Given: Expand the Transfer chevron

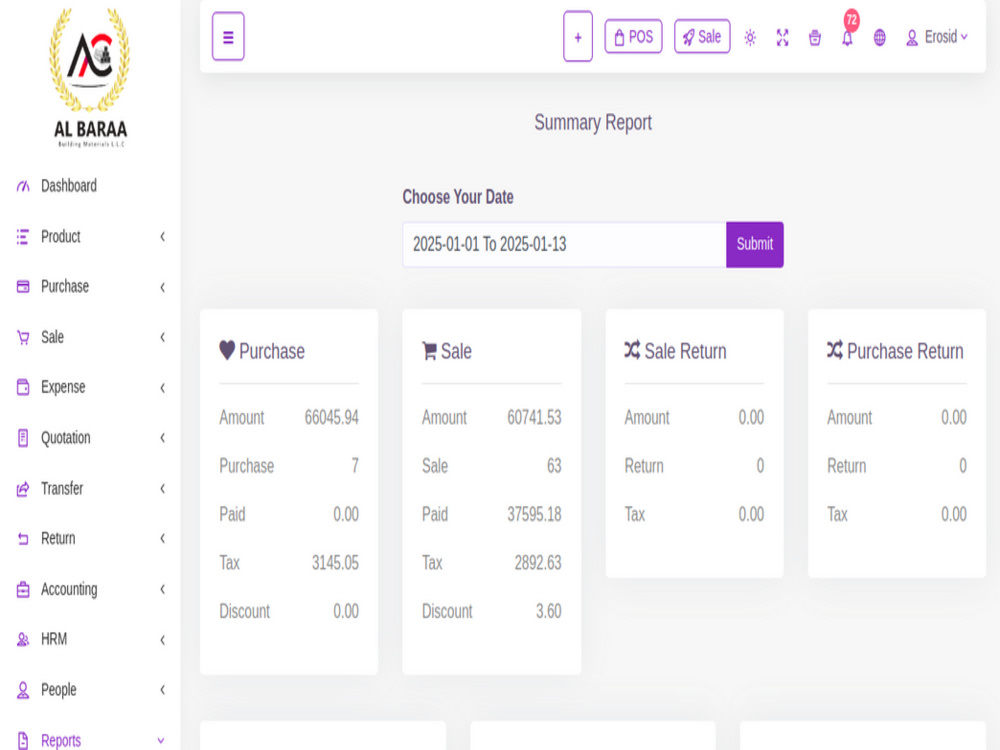Looking at the screenshot, I should [x=163, y=489].
